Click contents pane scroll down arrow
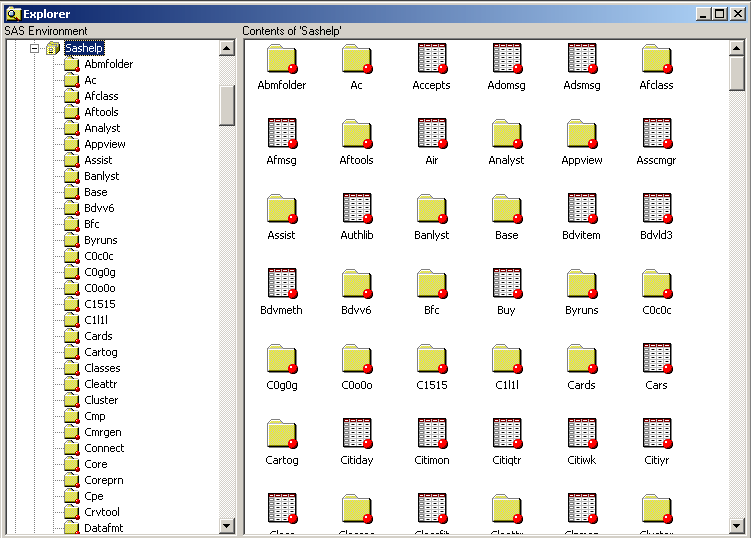 pos(737,526)
